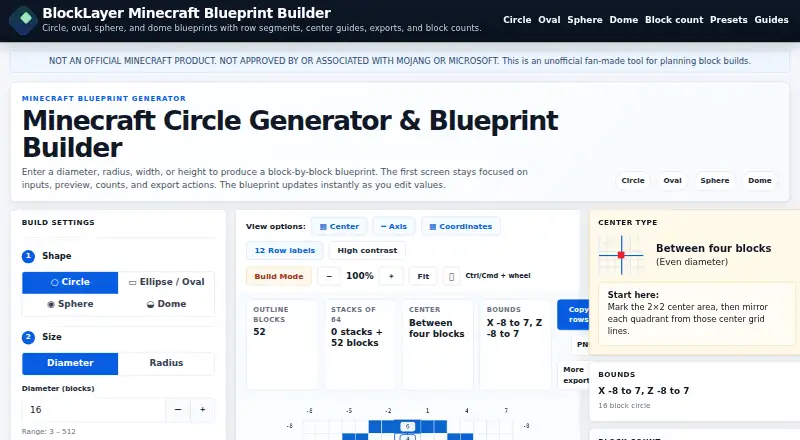The image size is (800, 440).
Task: Click 'MINECRAFT BLUEPRINT GENERATOR' eyebrow text
Action: click(104, 99)
